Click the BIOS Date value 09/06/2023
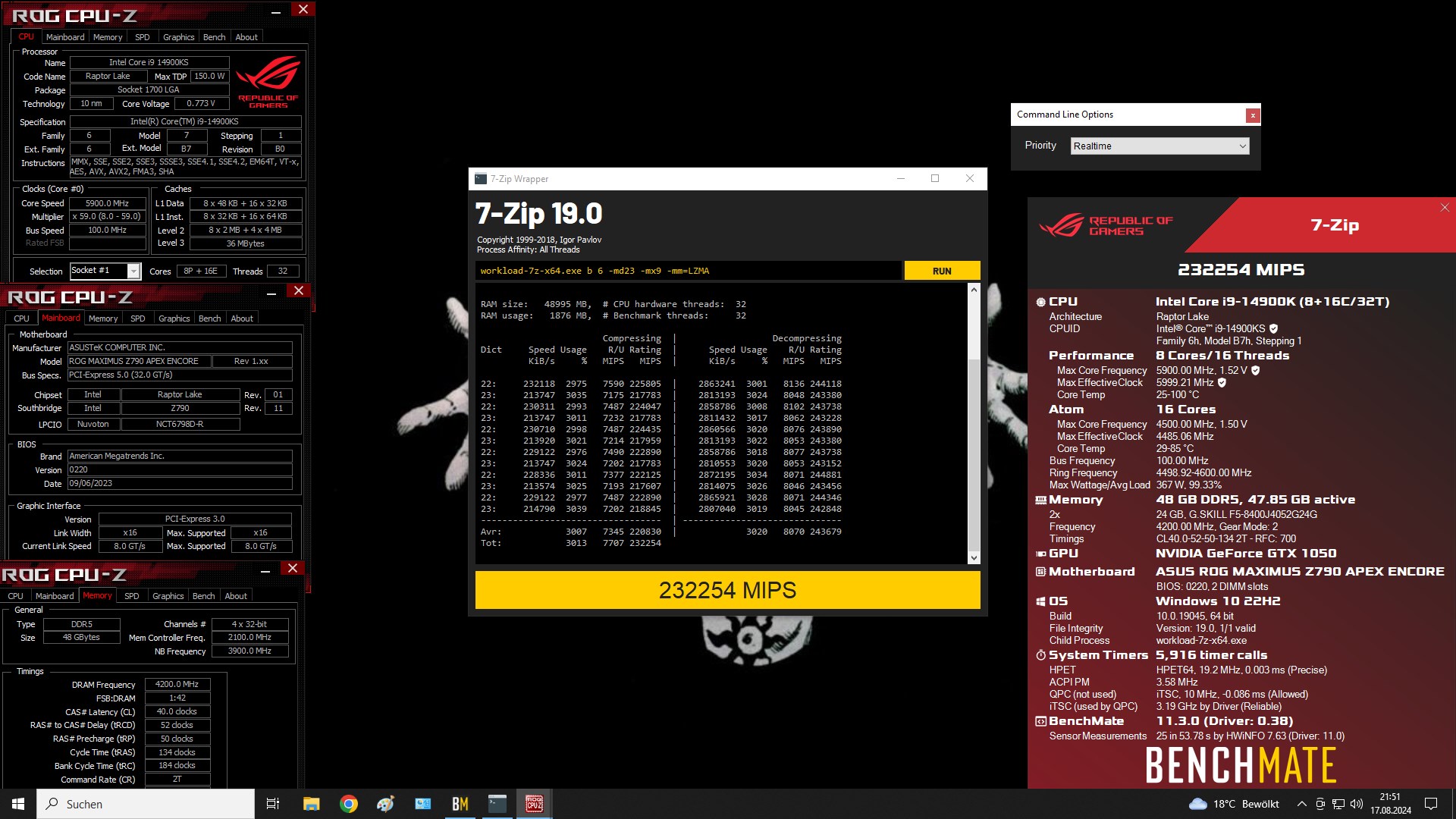The width and height of the screenshot is (1456, 819). [x=180, y=483]
